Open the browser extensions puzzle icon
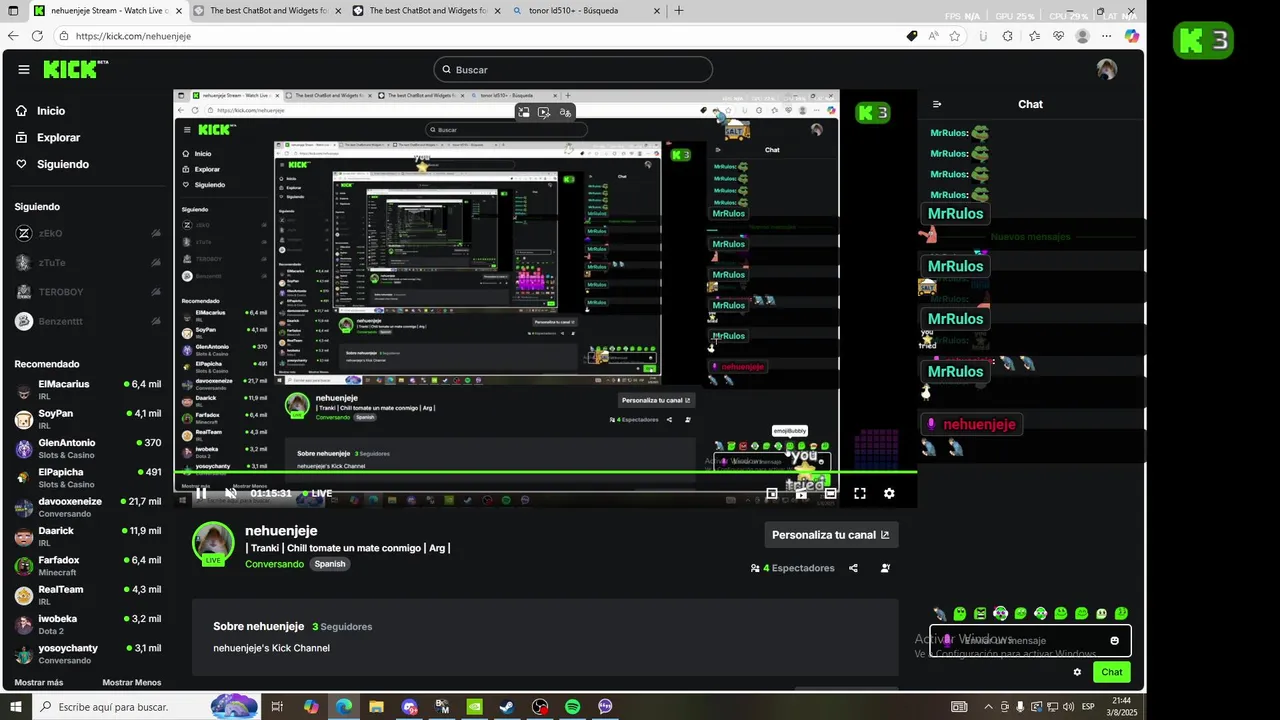 [1007, 36]
